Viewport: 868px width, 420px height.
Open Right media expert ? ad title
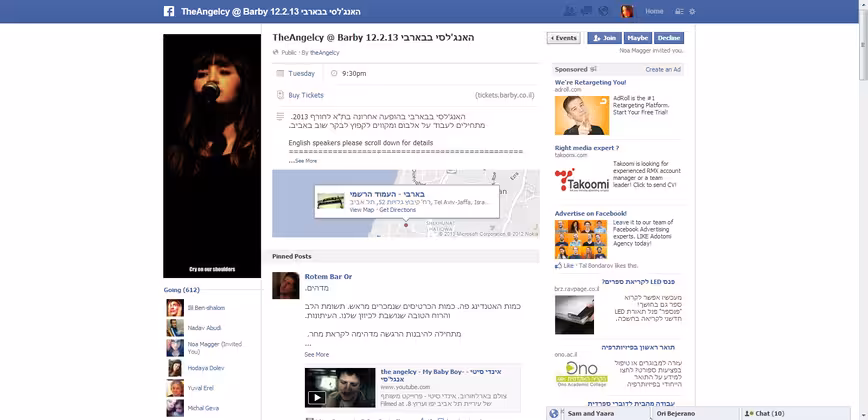[587, 148]
